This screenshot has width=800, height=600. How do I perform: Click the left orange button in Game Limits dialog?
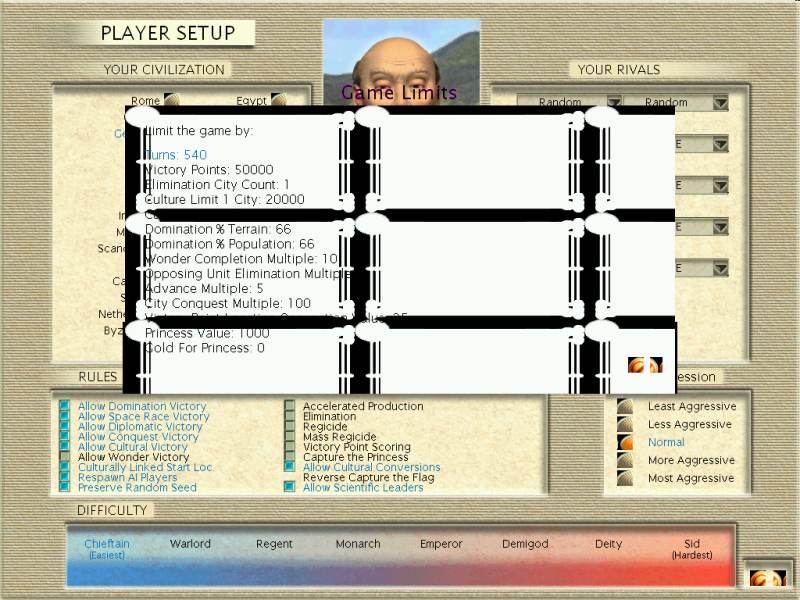(635, 365)
